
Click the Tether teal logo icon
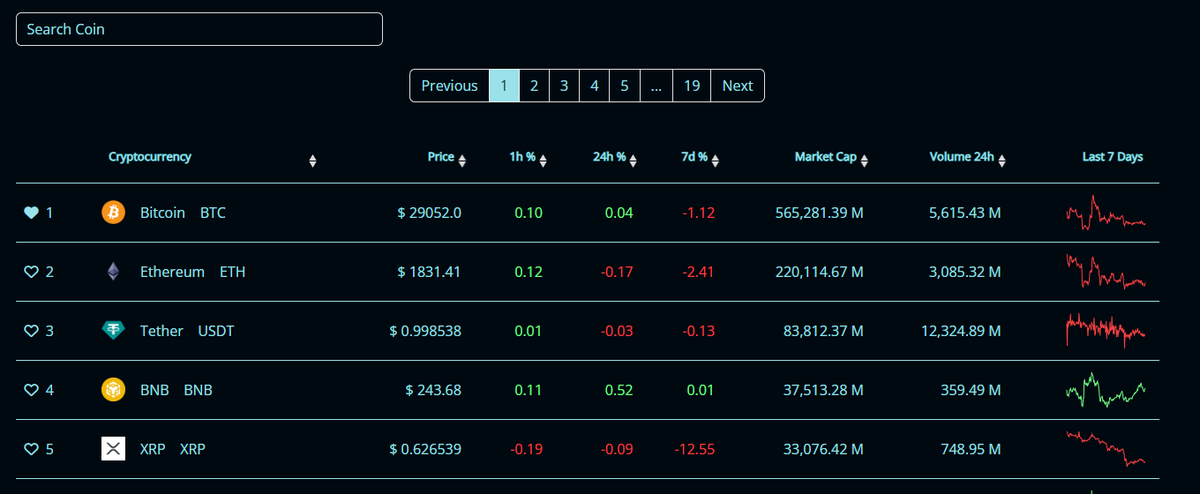point(113,331)
